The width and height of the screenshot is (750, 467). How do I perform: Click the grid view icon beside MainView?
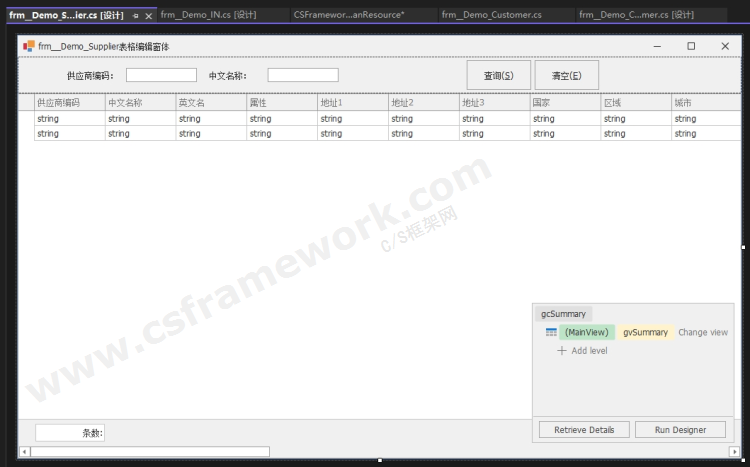551,332
